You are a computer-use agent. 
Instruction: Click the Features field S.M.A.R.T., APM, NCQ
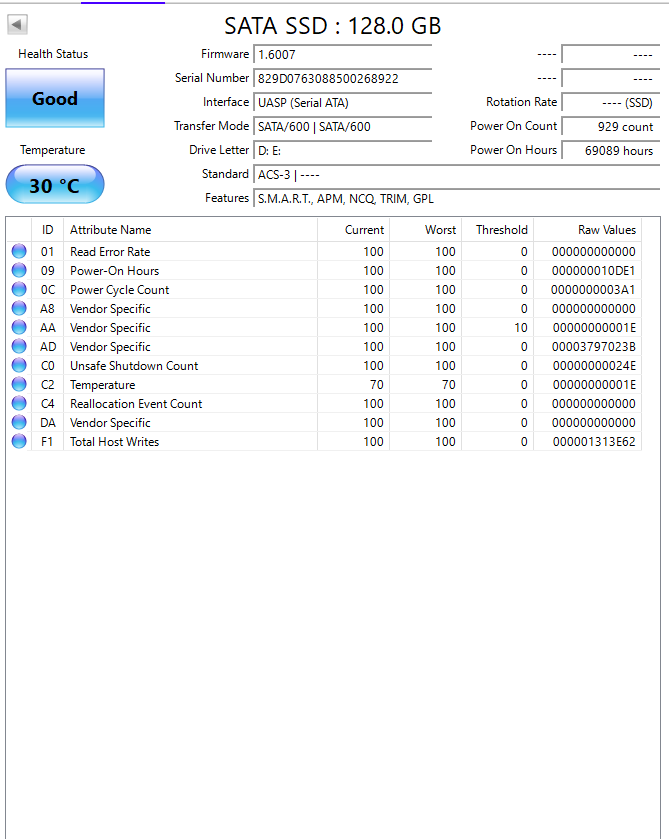click(x=457, y=199)
